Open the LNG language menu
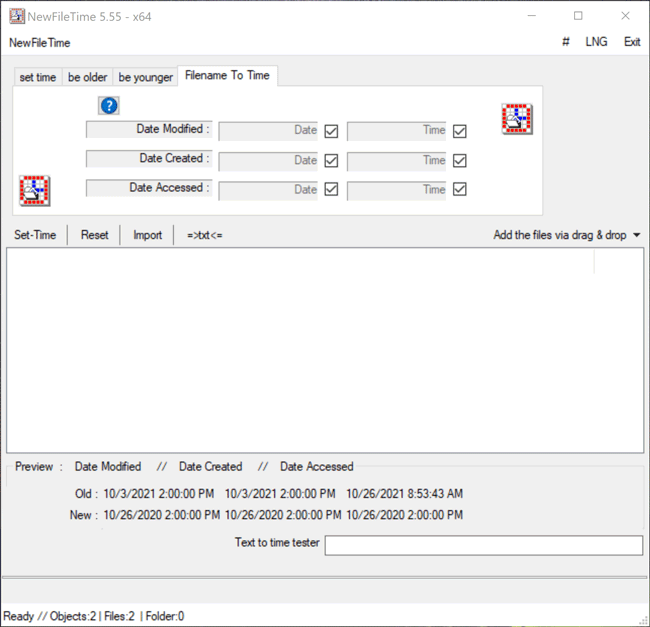 coord(596,42)
